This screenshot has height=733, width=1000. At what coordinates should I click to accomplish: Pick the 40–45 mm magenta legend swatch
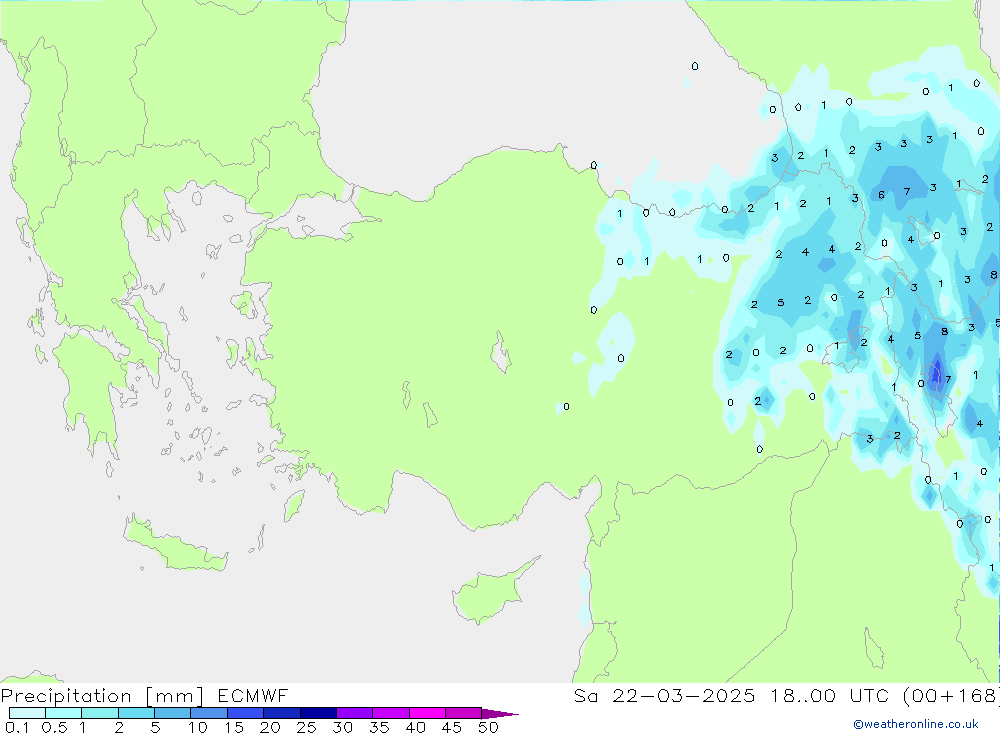click(427, 713)
